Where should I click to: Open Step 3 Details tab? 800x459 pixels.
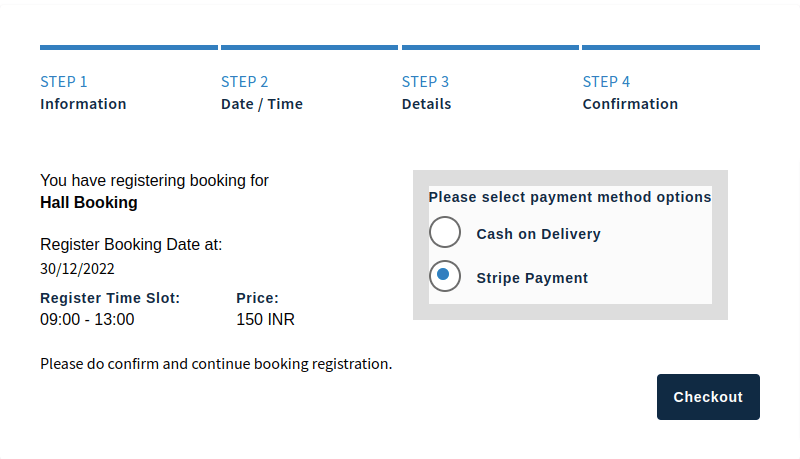[426, 93]
